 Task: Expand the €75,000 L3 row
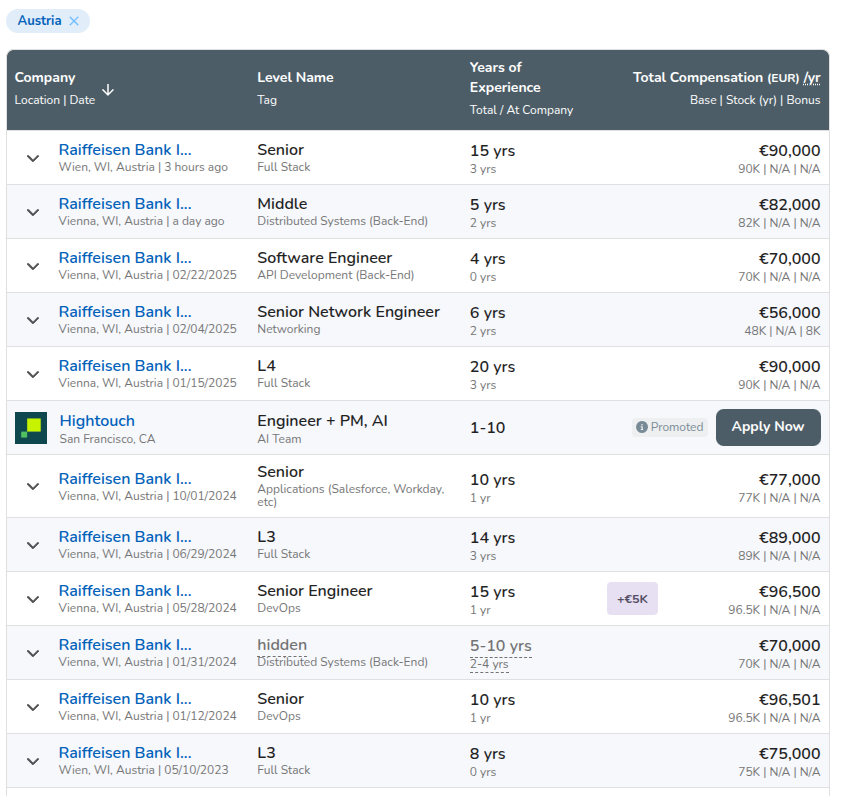click(x=33, y=761)
